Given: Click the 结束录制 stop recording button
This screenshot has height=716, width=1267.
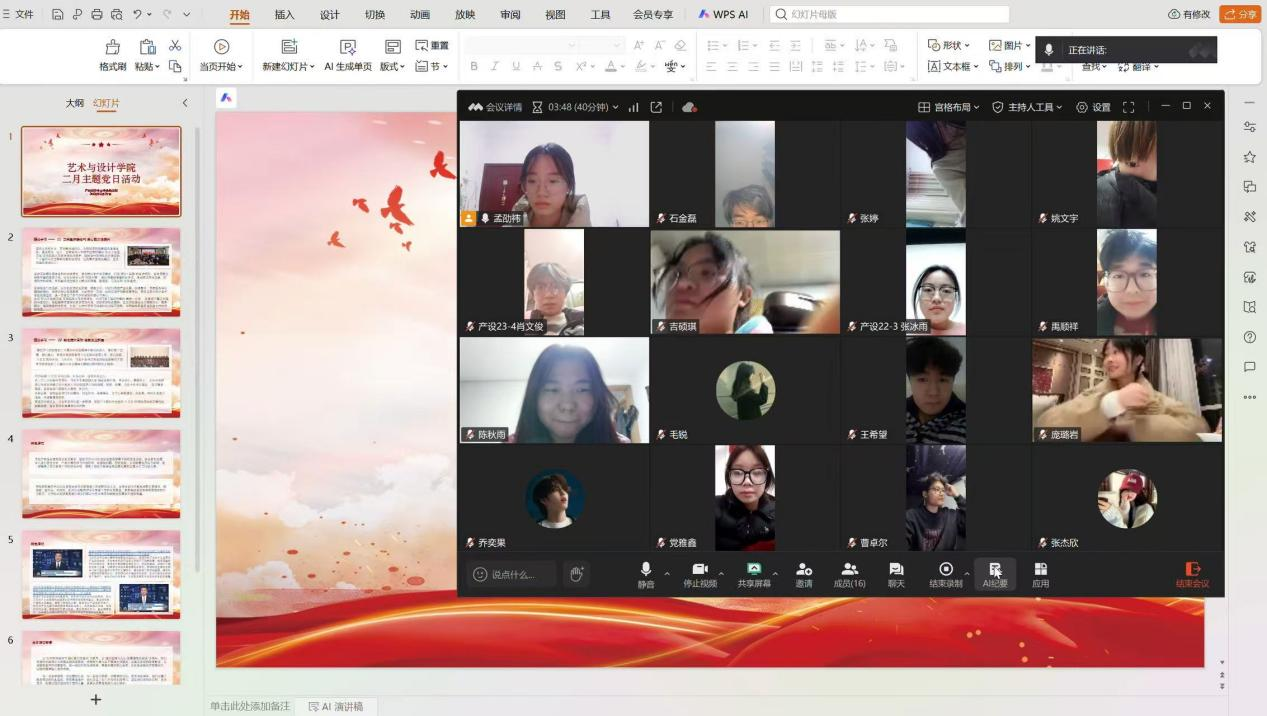Looking at the screenshot, I should [x=945, y=570].
